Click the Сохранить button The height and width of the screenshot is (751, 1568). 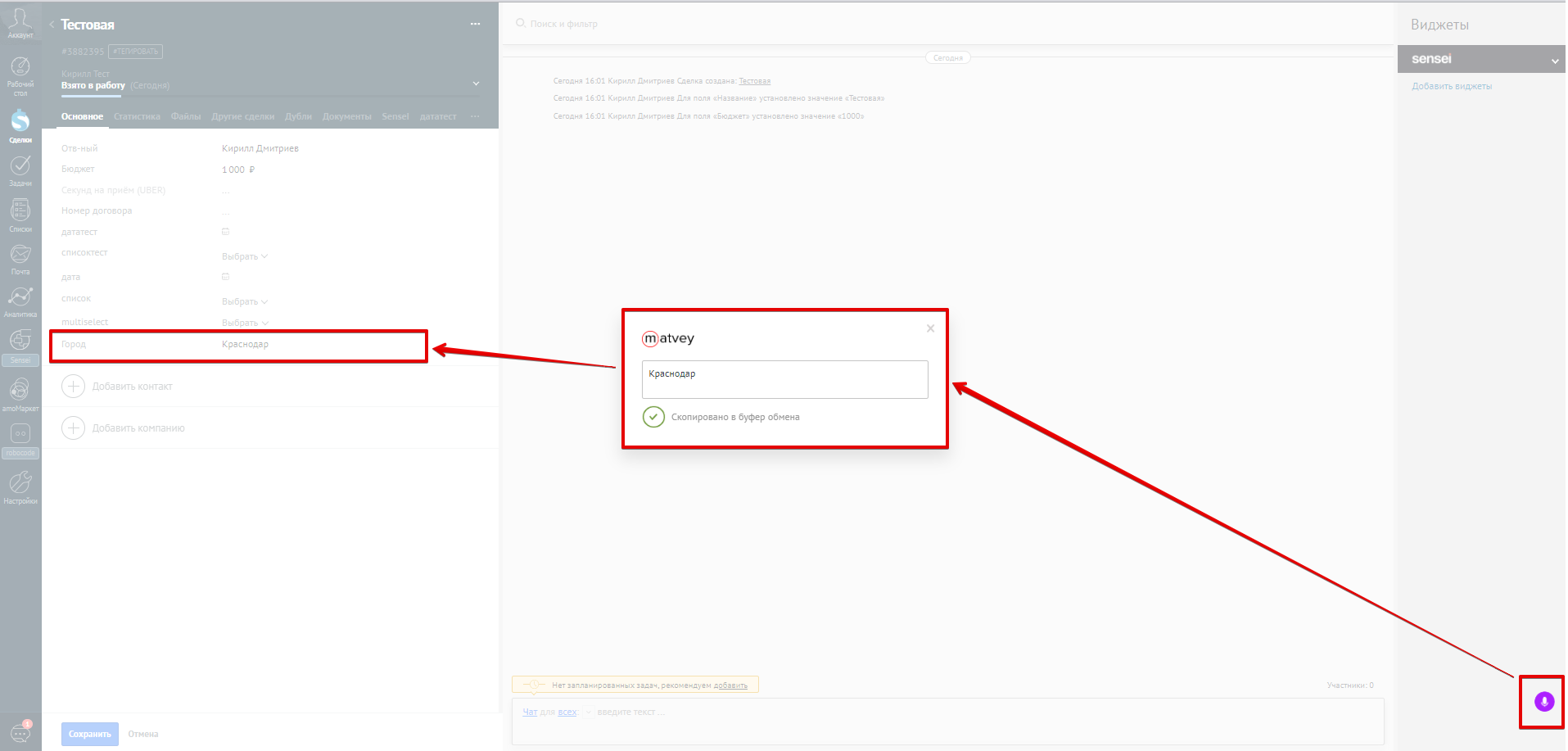[x=90, y=734]
